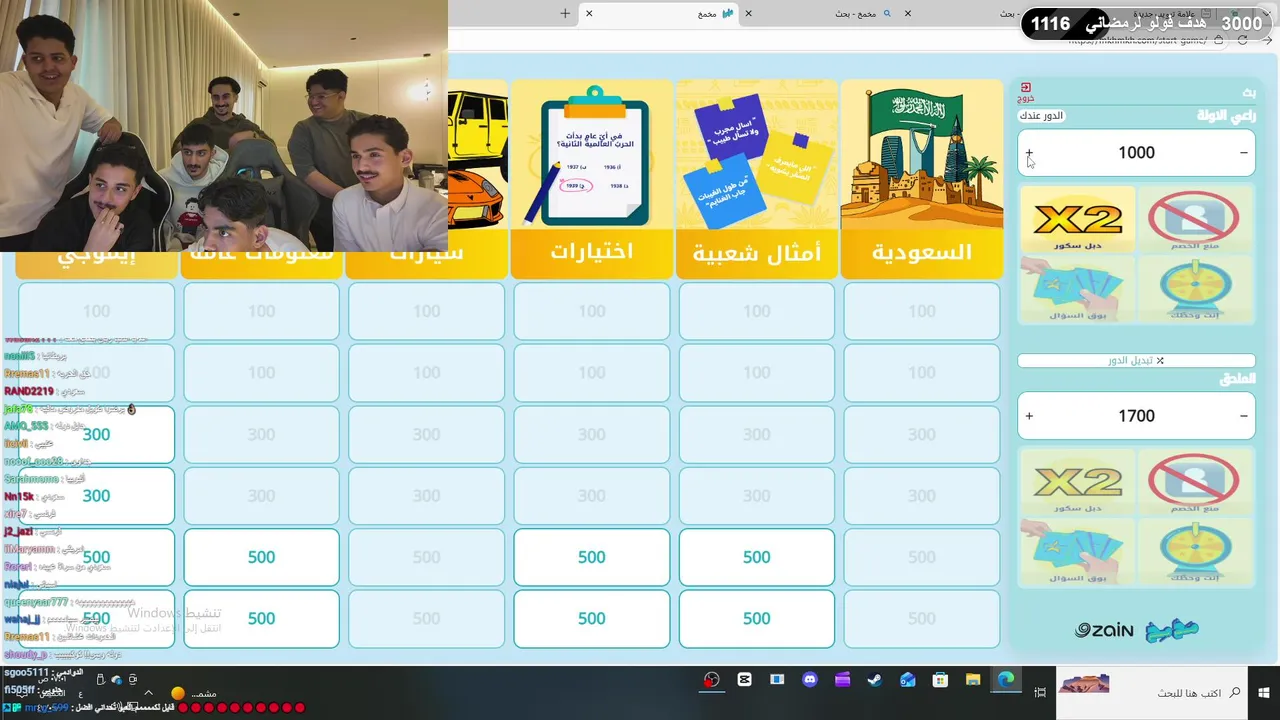Screen dimensions: 1280x720
Task: Open Microsoft Store from taskbar
Action: (940, 680)
